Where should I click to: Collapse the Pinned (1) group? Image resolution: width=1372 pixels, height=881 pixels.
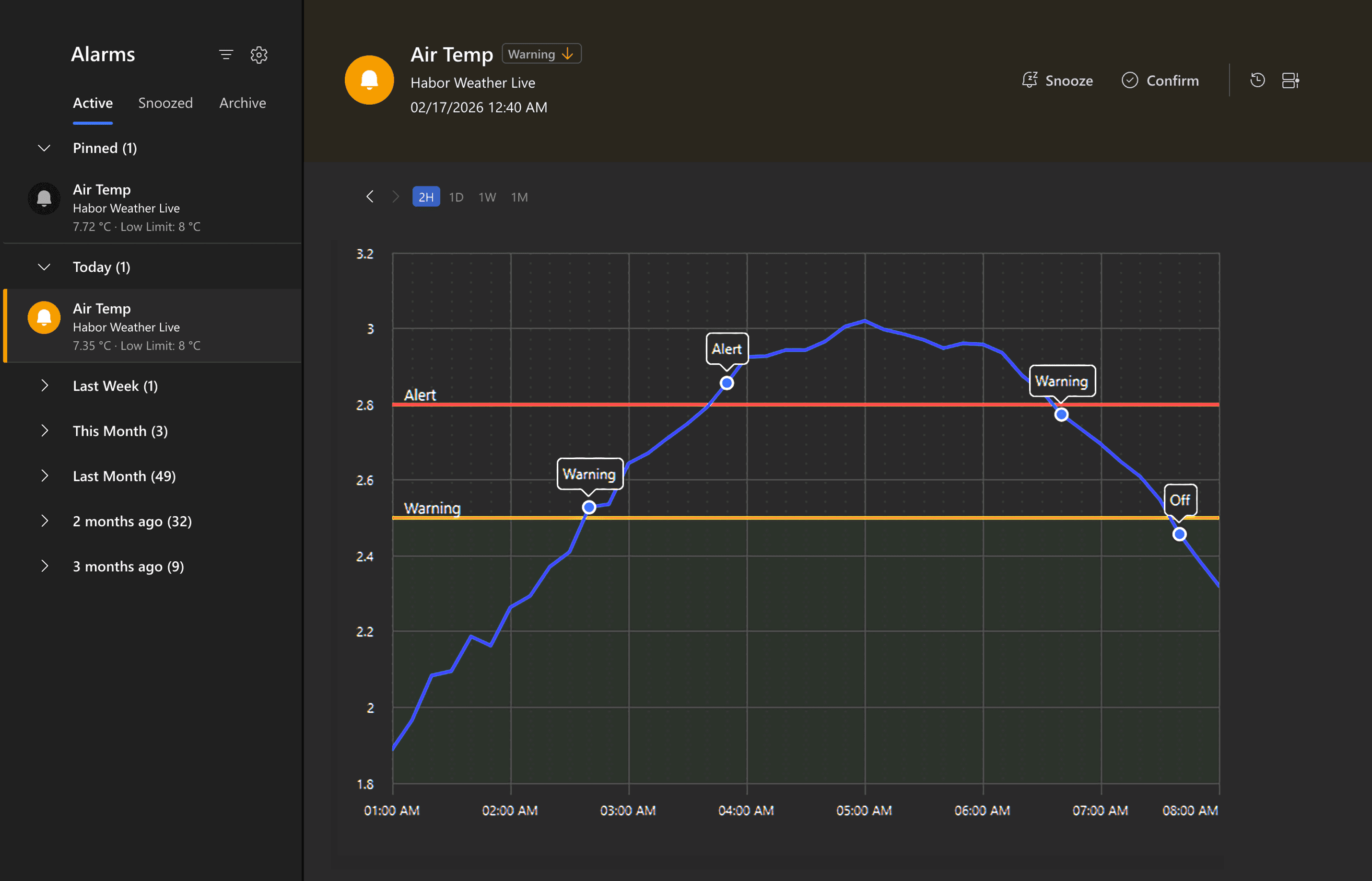(x=44, y=148)
